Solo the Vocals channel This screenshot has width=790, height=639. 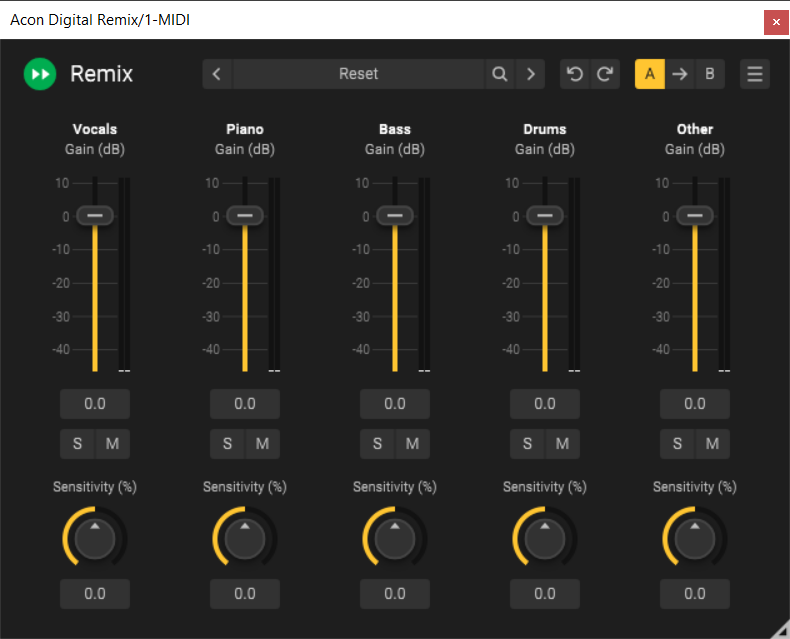pos(77,444)
